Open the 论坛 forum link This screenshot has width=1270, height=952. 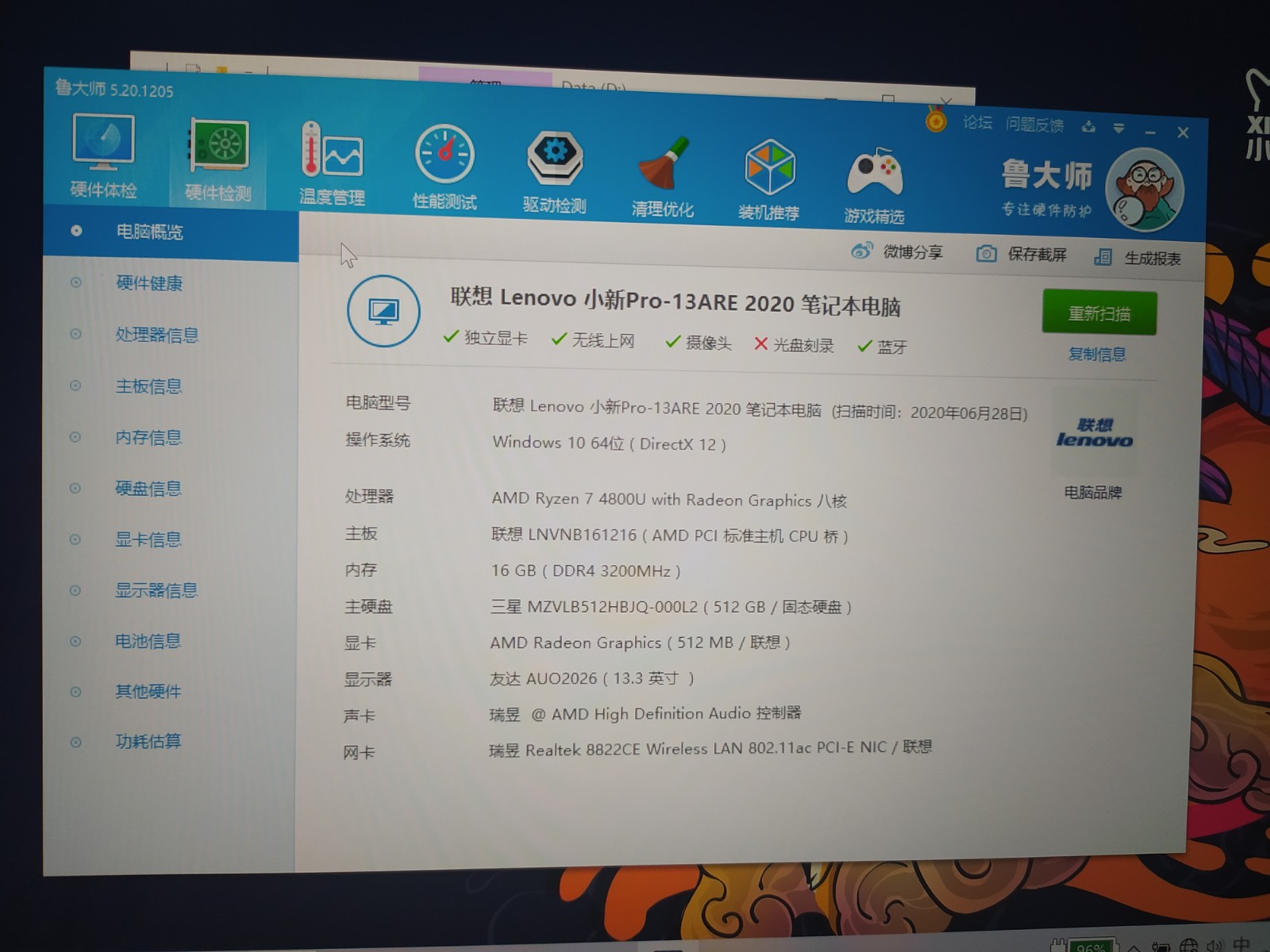[977, 122]
